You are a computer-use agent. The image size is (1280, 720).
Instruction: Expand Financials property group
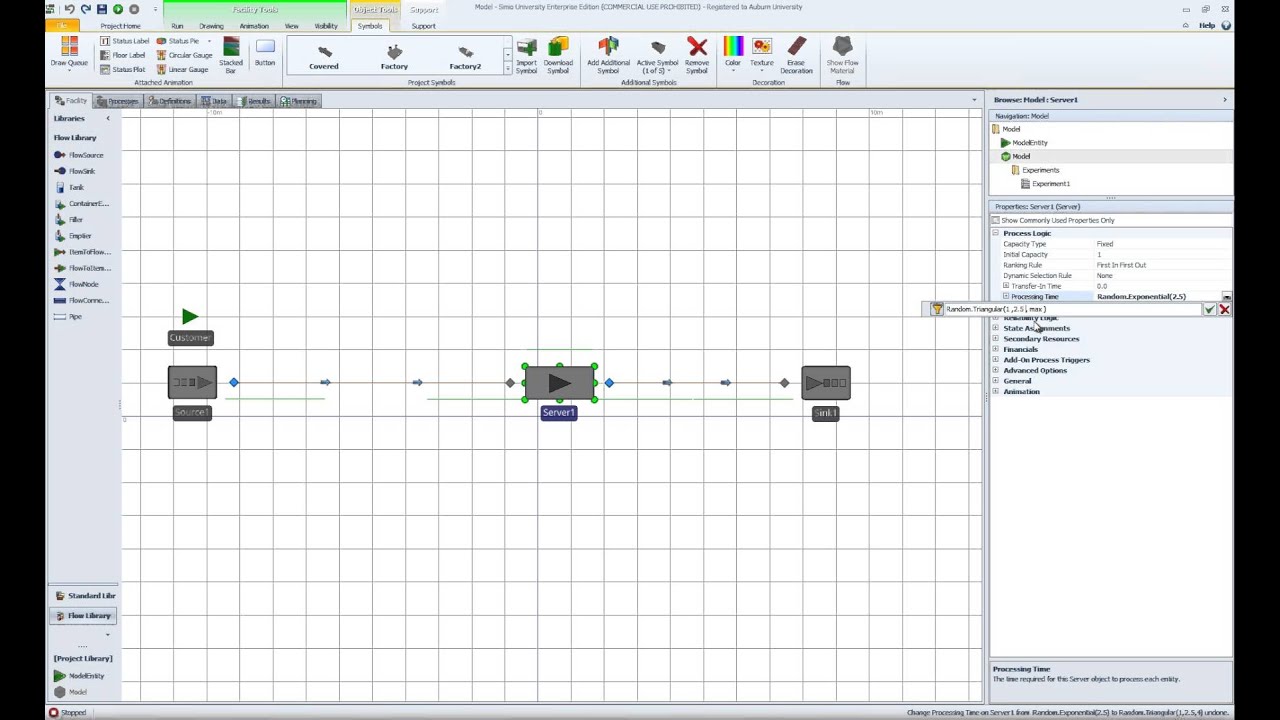click(996, 349)
